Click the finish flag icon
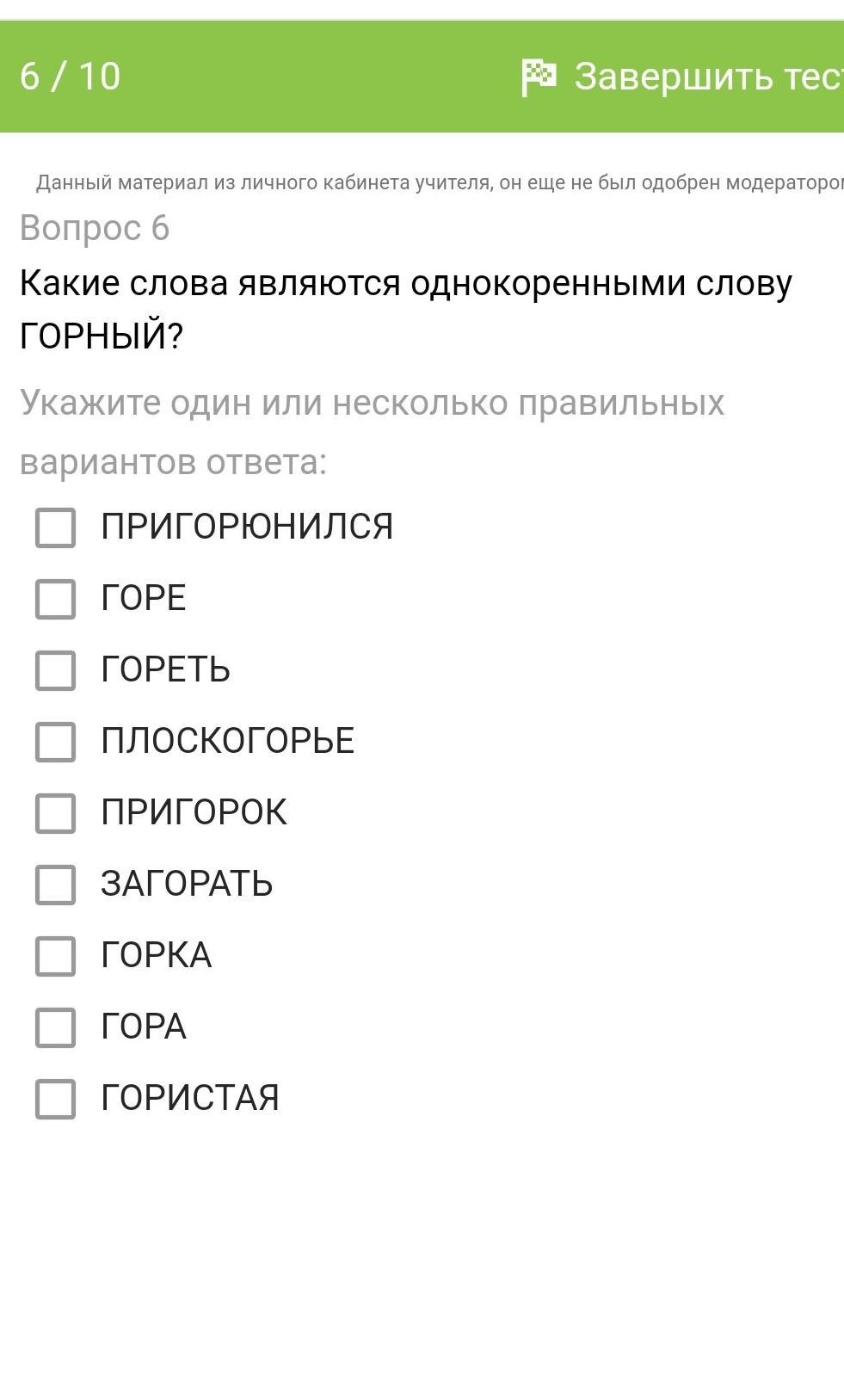Viewport: 844px width, 1400px height. pyautogui.click(x=539, y=77)
